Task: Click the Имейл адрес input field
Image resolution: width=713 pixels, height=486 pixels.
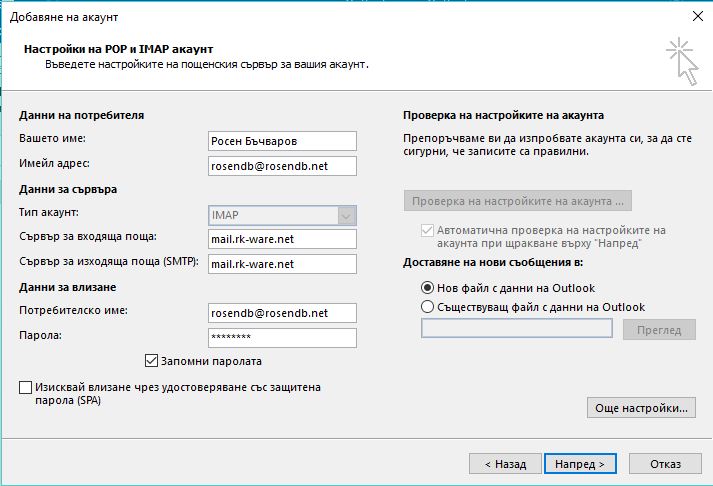Action: 282,166
